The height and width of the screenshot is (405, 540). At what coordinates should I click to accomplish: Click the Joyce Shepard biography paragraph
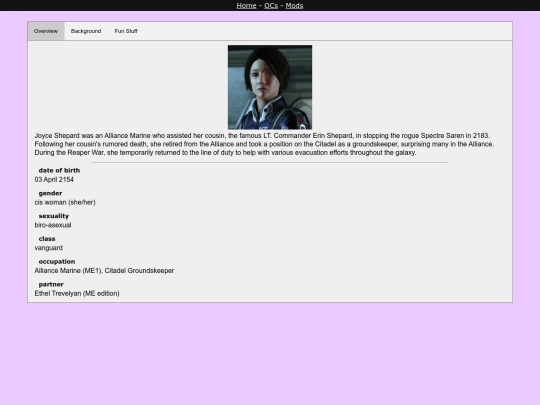point(264,144)
